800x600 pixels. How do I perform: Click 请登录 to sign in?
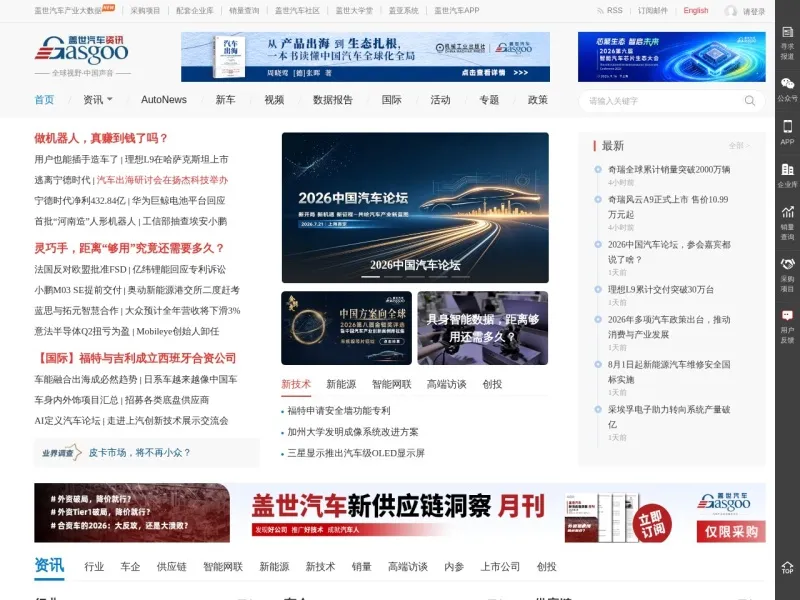tap(754, 11)
